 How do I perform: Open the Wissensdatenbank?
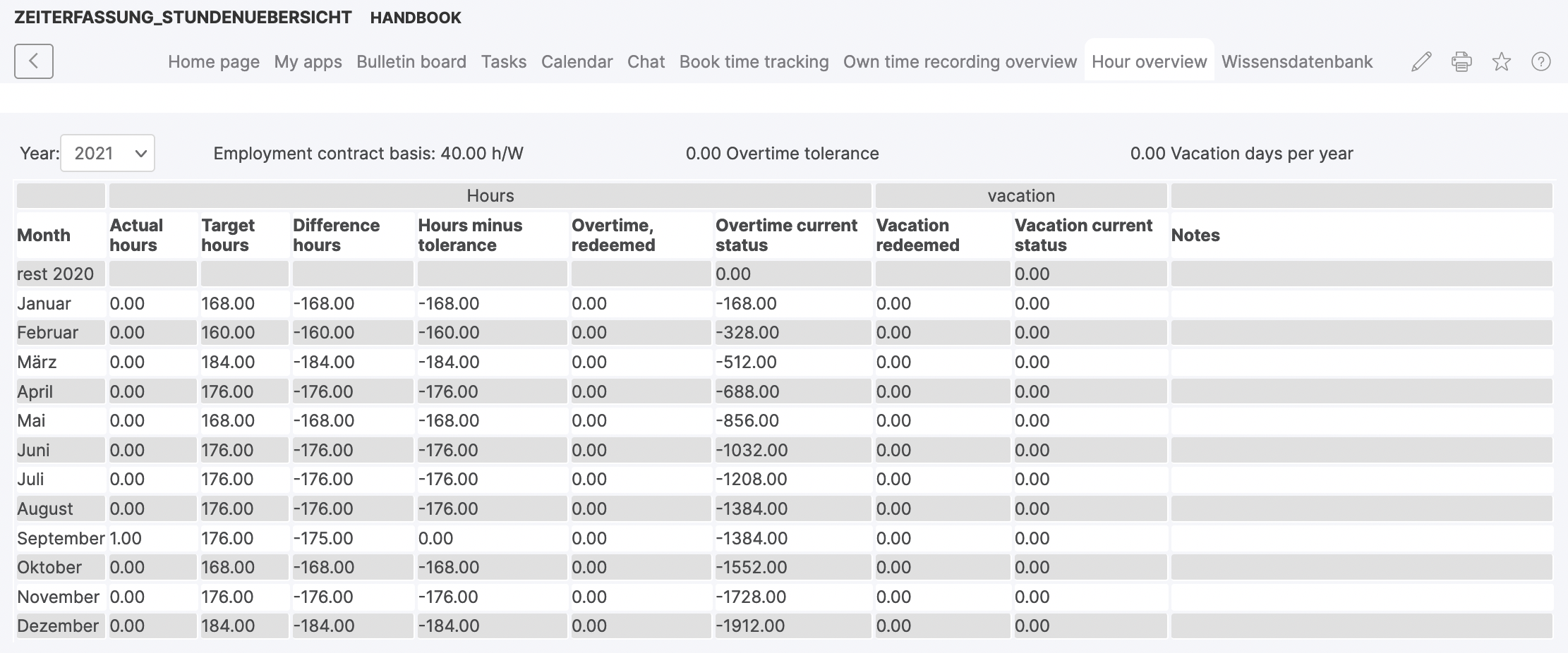(1297, 61)
